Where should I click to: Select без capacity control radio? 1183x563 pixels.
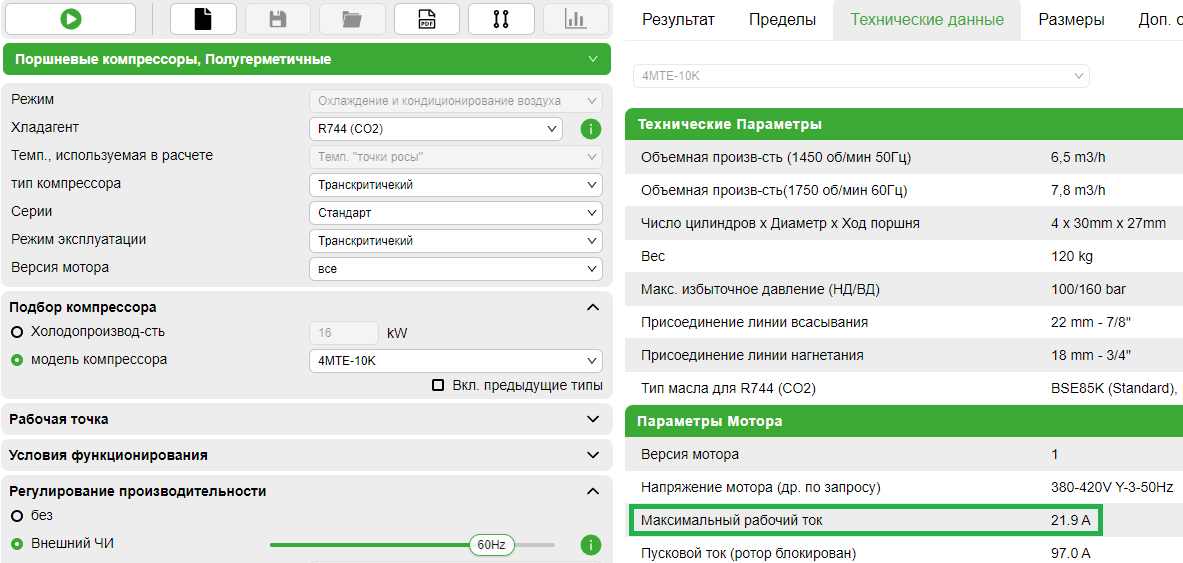coord(17,515)
